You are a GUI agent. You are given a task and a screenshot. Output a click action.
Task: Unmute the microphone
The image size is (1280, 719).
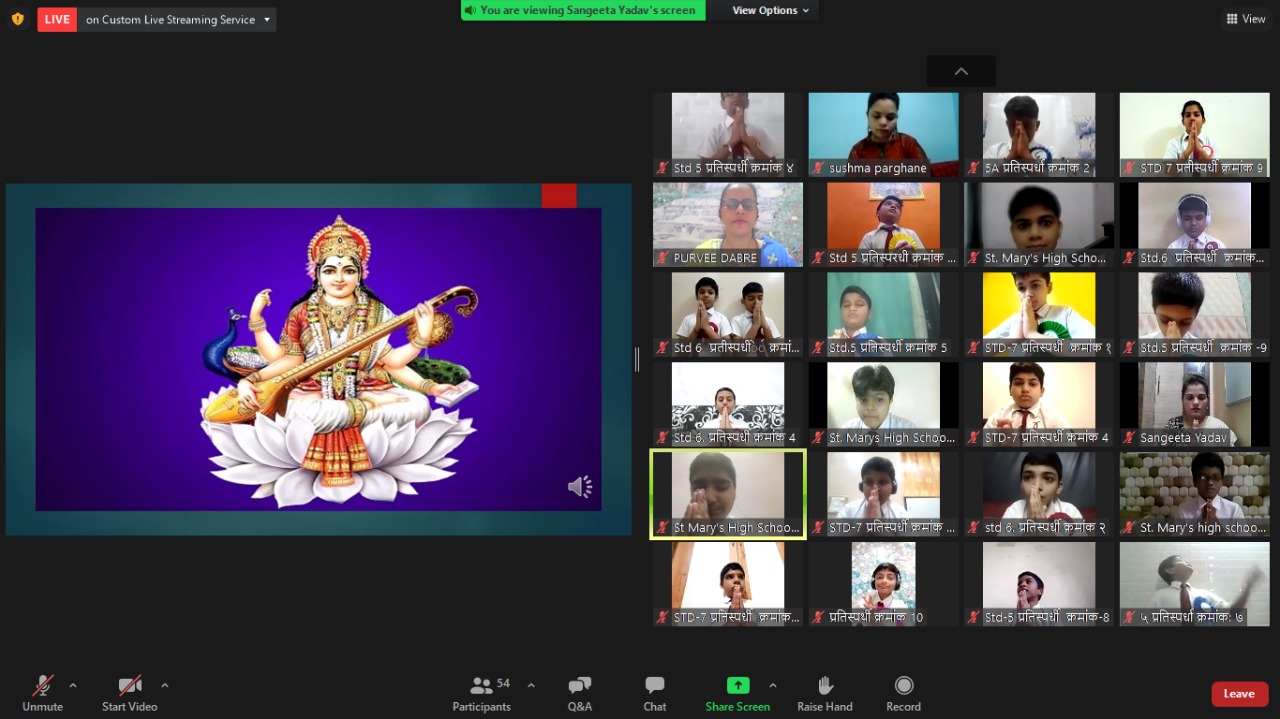pyautogui.click(x=43, y=692)
